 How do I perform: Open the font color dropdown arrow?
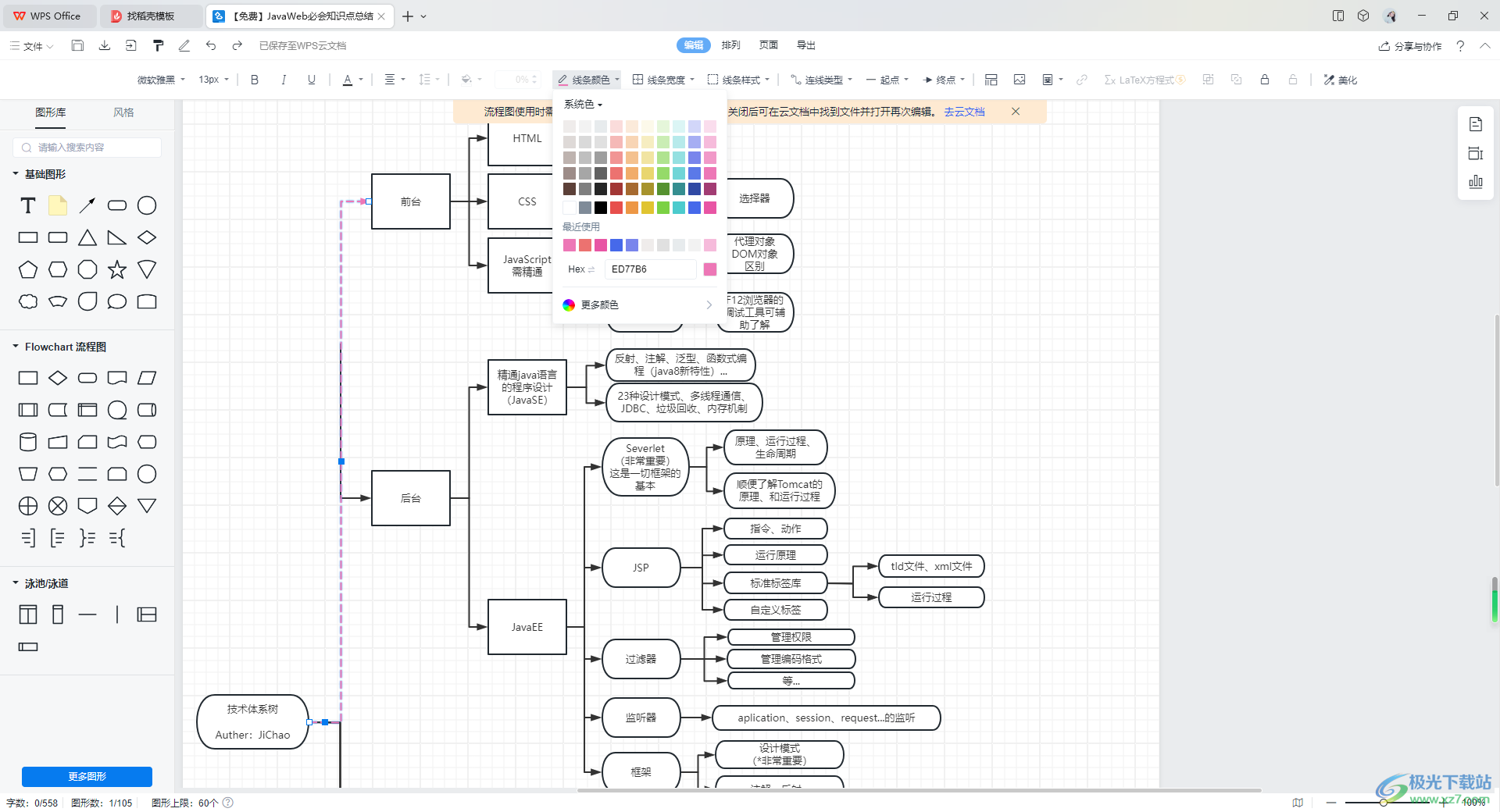pos(361,80)
